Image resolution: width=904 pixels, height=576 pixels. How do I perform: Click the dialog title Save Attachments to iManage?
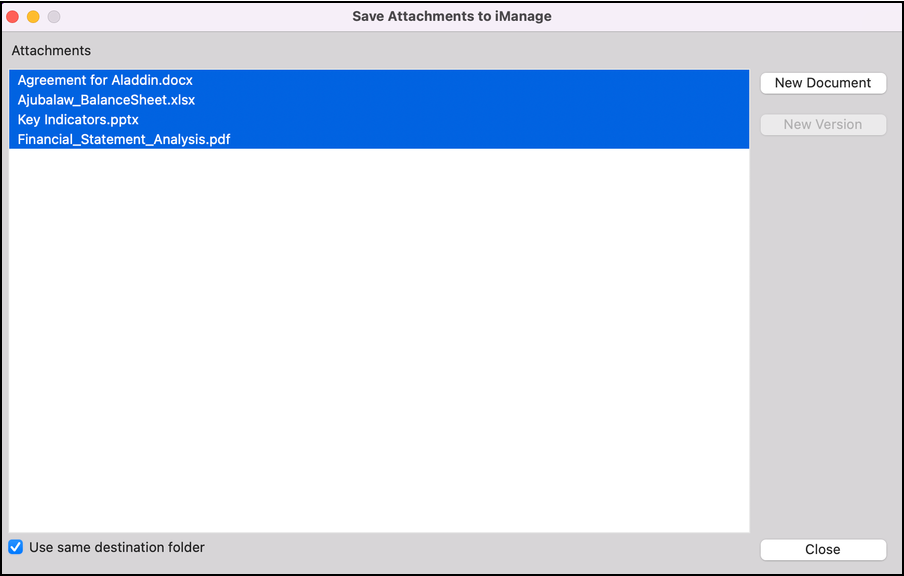[x=451, y=16]
